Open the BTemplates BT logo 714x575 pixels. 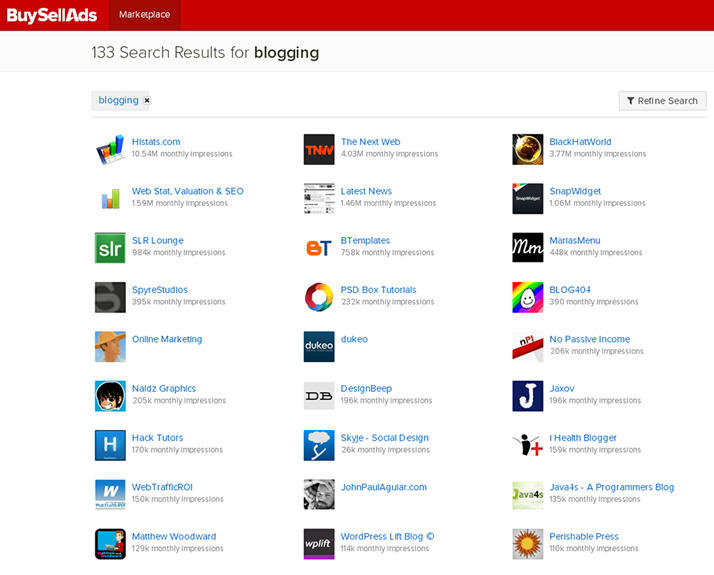(x=319, y=248)
